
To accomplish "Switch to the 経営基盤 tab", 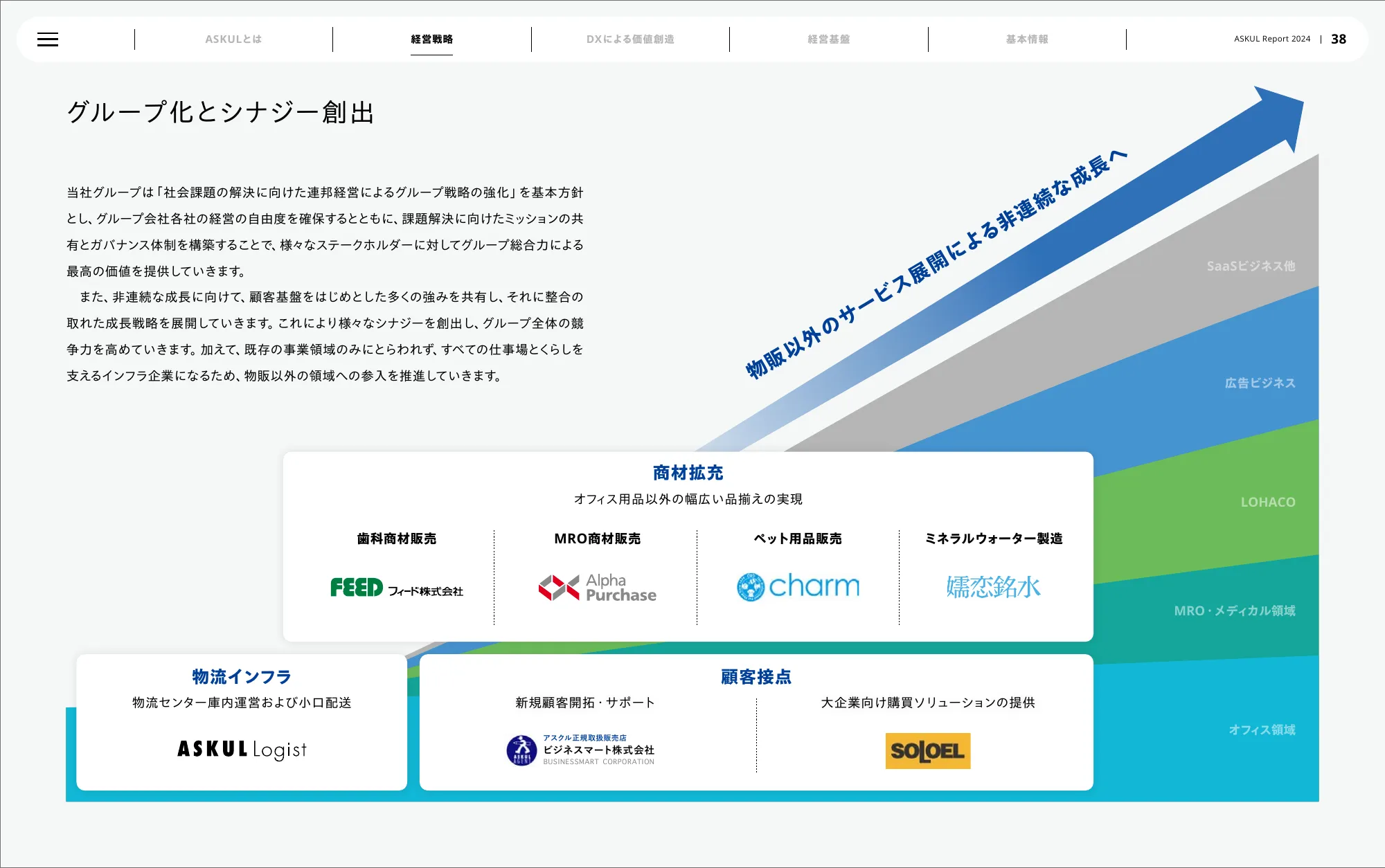I will [828, 39].
